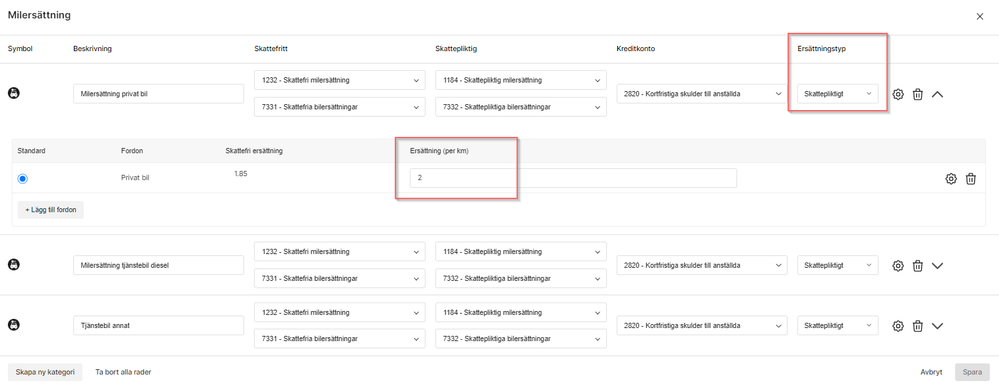
Task: Open 1232 Skattefri milersättning dropdown for privat bil
Action: [x=339, y=81]
